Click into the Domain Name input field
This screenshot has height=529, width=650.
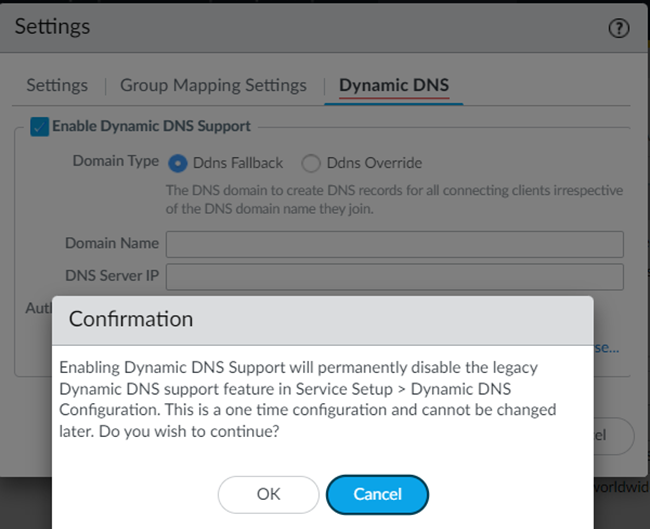pyautogui.click(x=394, y=244)
